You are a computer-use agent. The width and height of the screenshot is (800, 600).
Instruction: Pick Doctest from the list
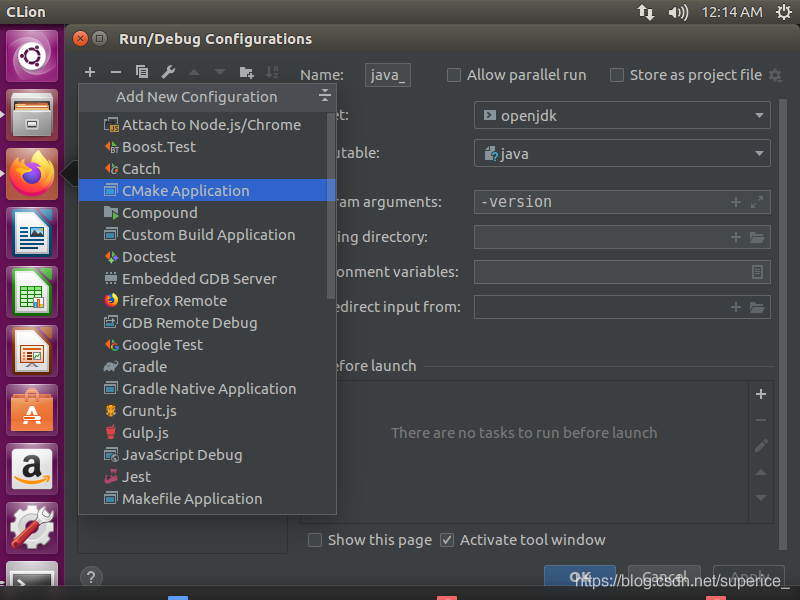(207, 257)
